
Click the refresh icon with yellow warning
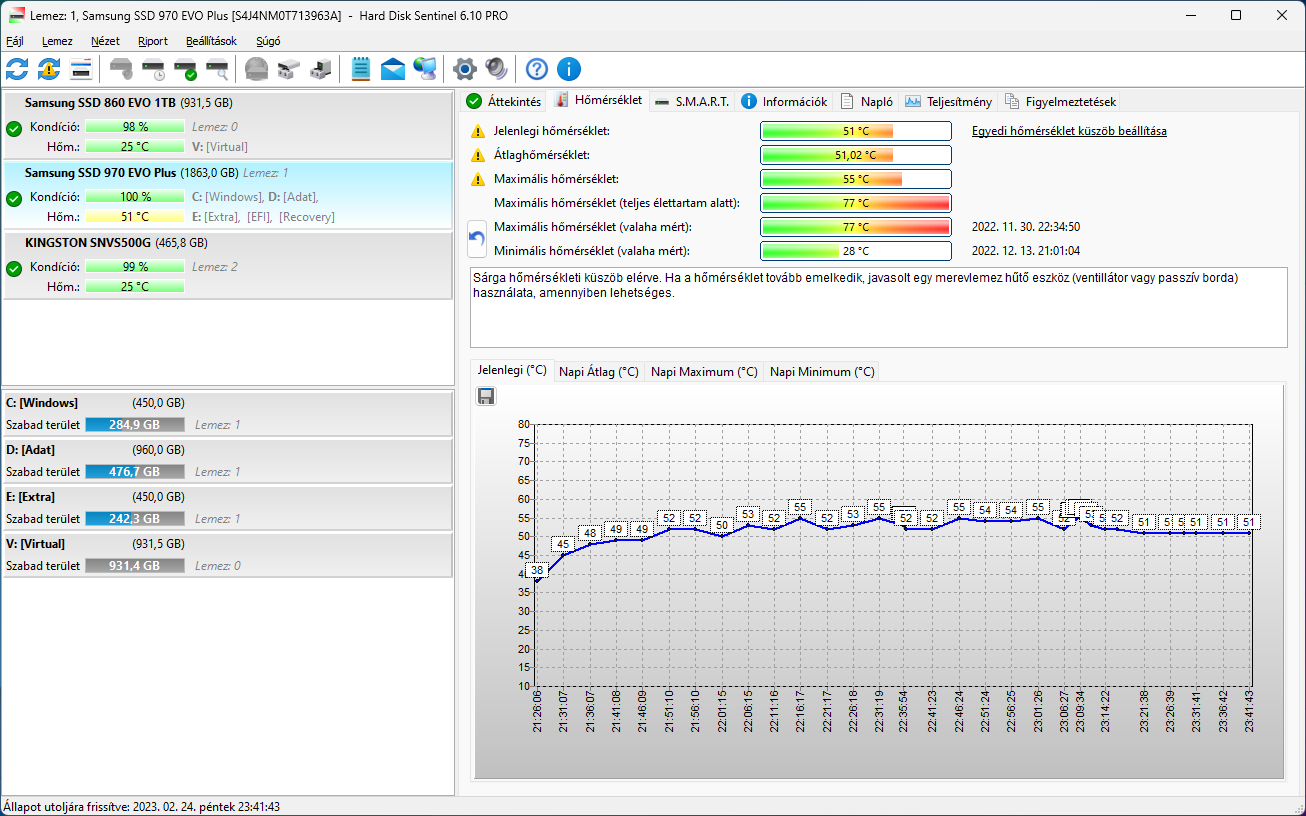click(49, 69)
